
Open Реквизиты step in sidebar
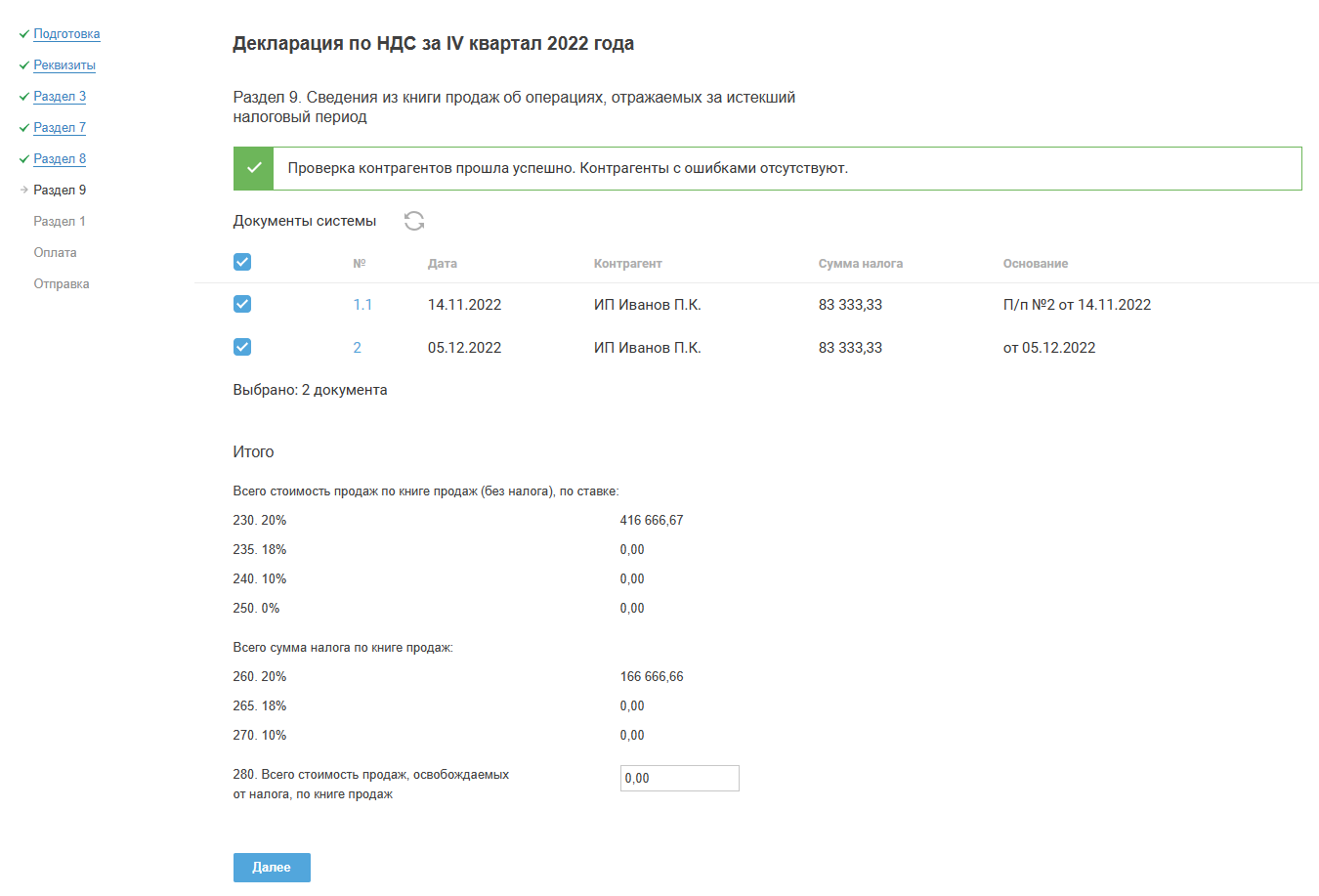[64, 65]
